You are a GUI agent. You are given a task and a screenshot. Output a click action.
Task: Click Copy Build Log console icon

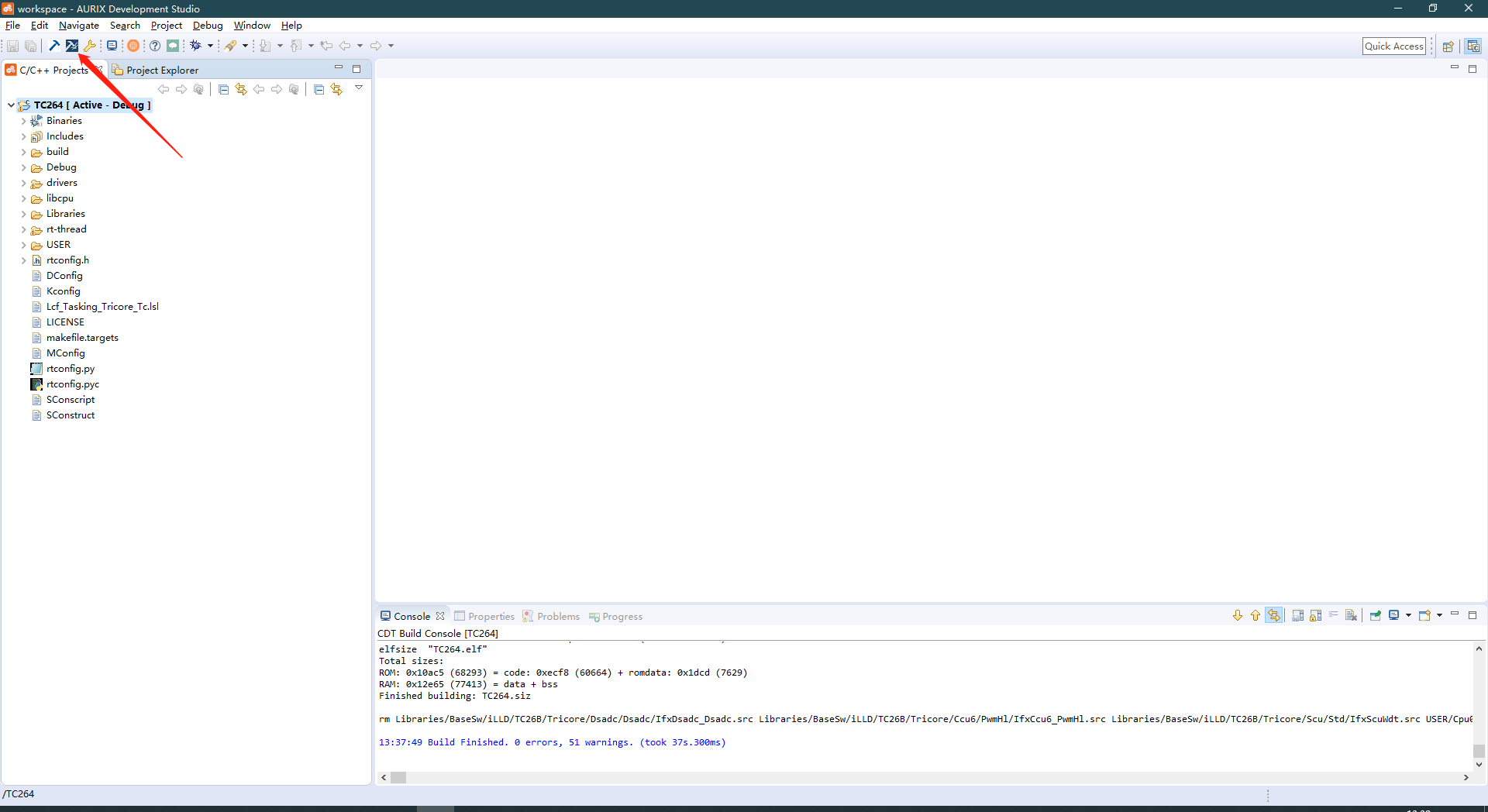point(1297,616)
